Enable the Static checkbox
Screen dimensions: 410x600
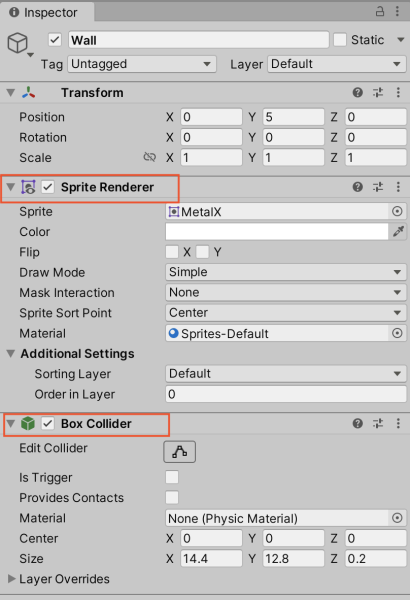(x=340, y=40)
